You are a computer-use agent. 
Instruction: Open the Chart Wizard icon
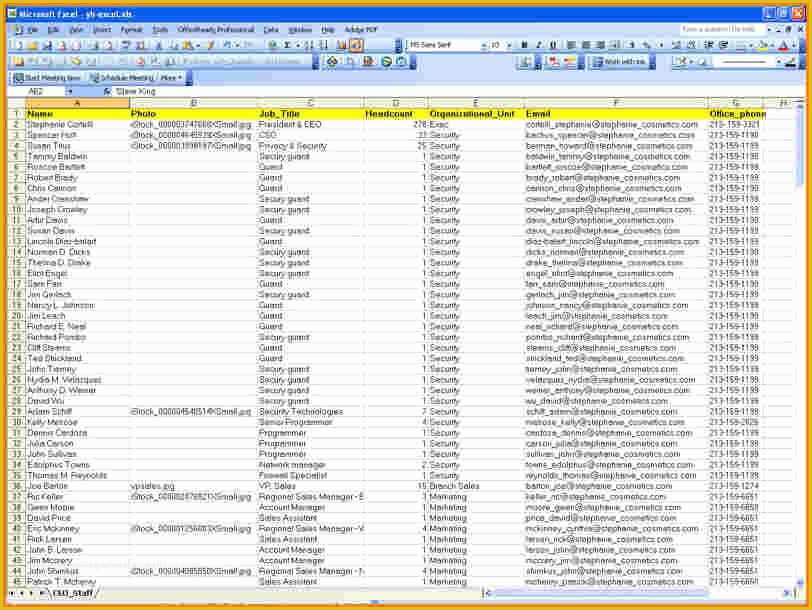tap(341, 46)
